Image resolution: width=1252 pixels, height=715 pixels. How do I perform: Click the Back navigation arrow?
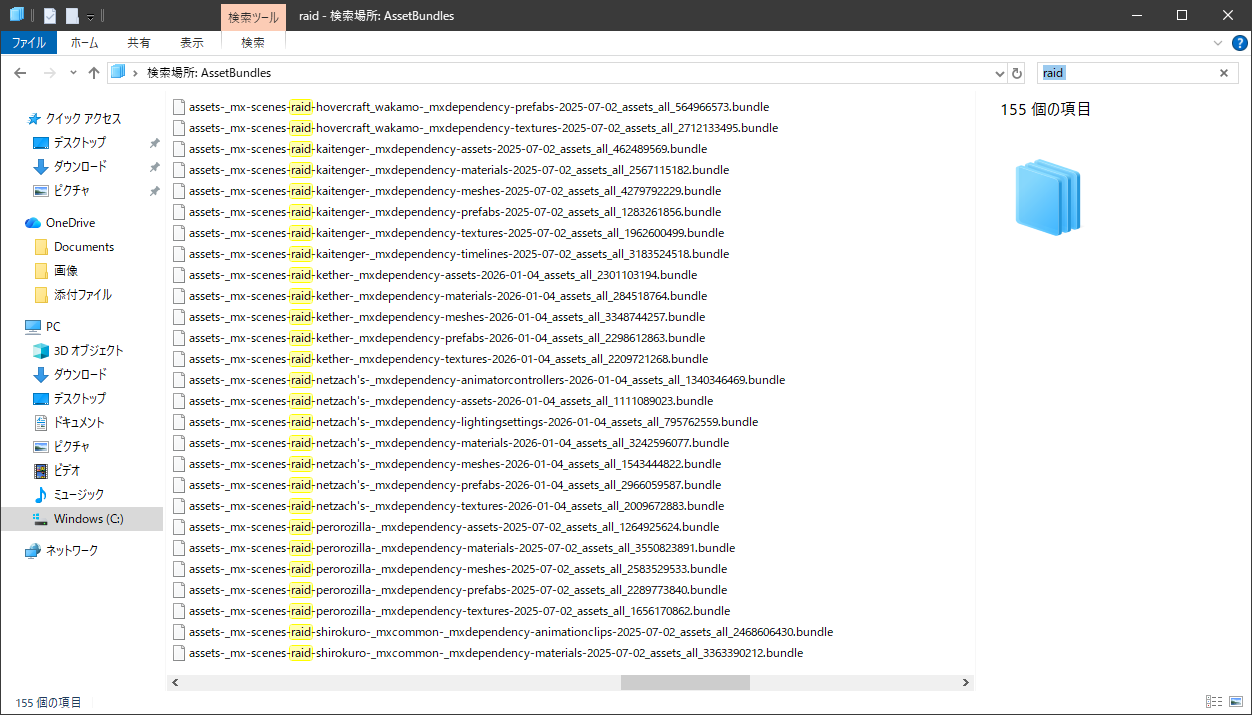click(x=20, y=73)
